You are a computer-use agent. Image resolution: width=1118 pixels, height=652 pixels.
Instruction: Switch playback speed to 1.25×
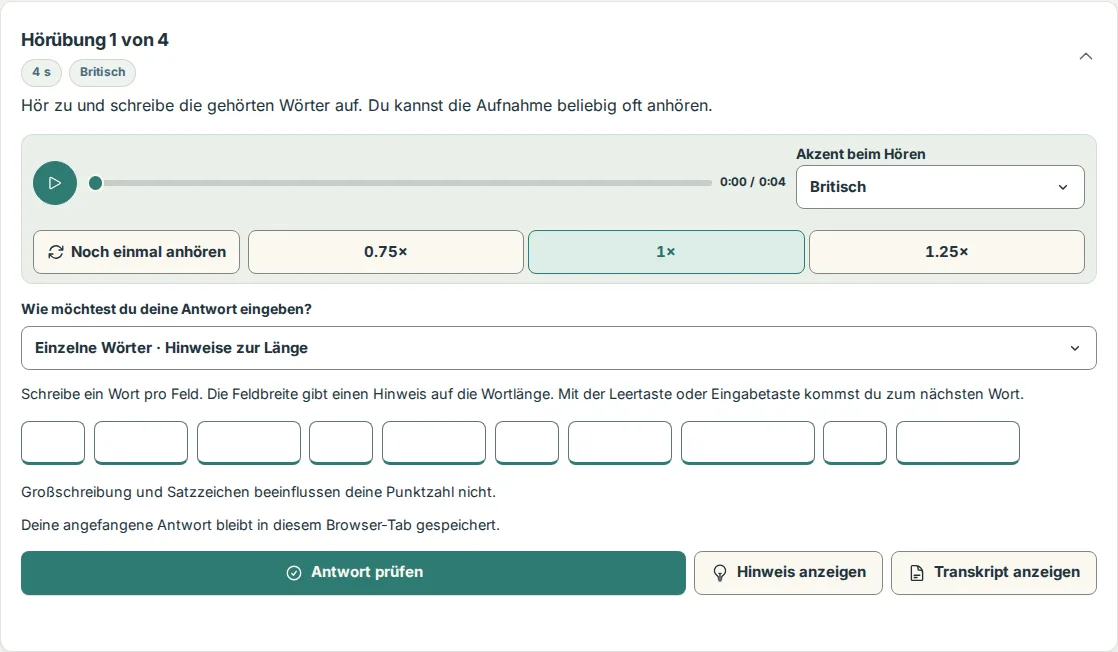tap(947, 252)
